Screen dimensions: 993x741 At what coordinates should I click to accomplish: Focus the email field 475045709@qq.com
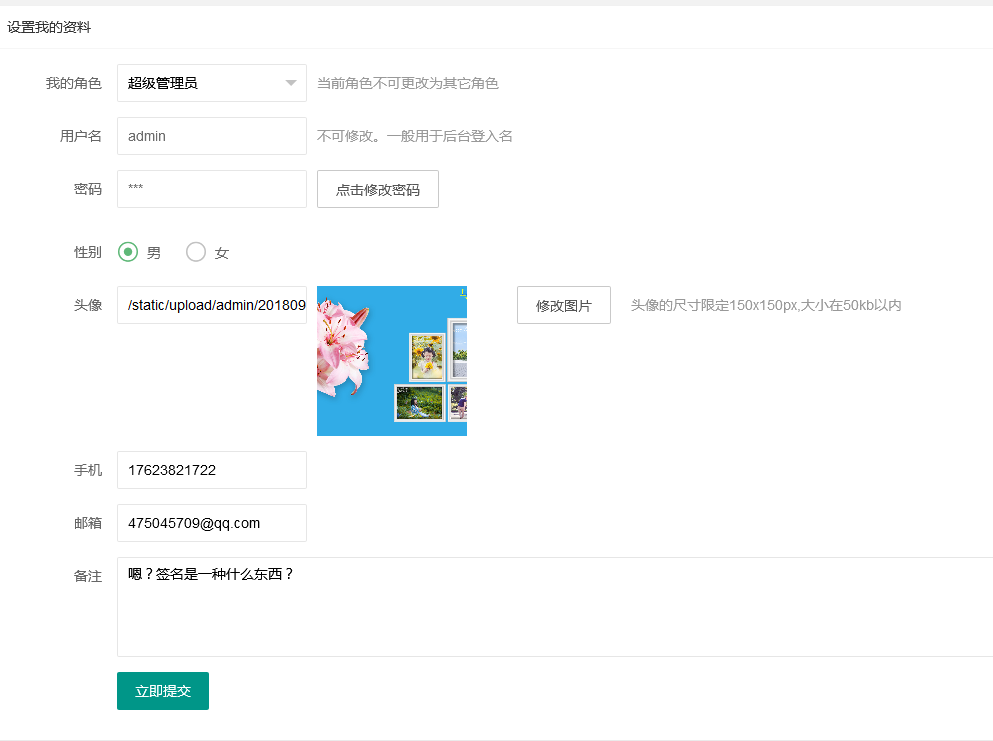pyautogui.click(x=211, y=523)
